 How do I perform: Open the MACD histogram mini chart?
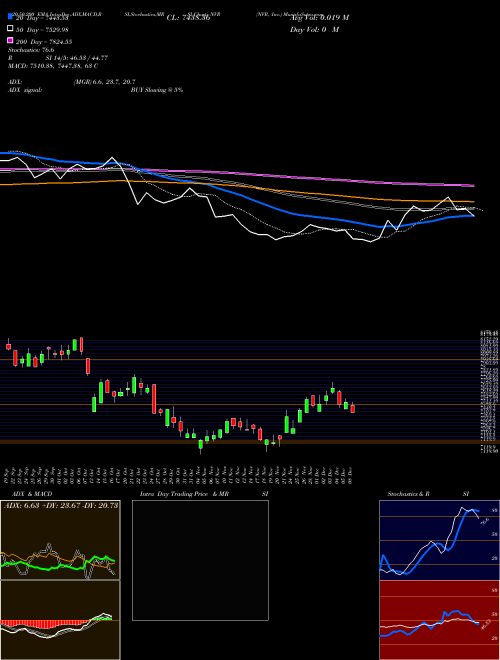pyautogui.click(x=60, y=620)
